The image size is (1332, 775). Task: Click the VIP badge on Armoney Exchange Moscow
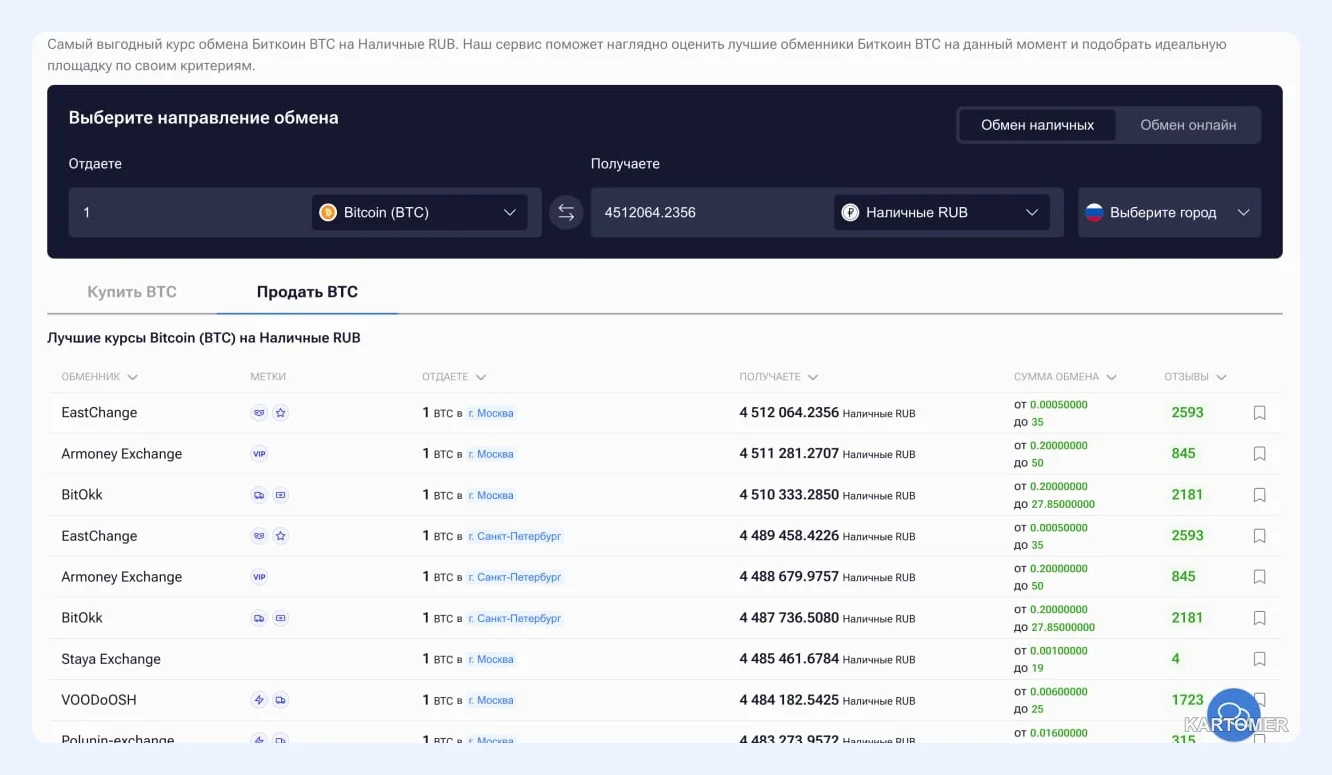pyautogui.click(x=259, y=454)
